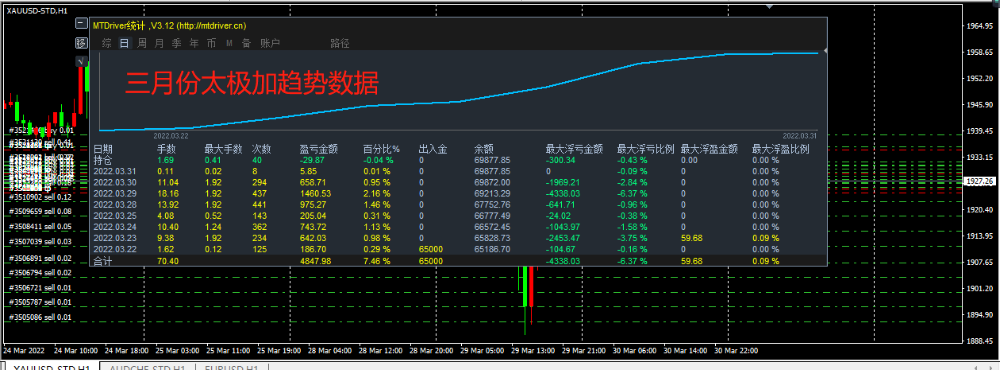Click the M tab in statistics panel
The height and width of the screenshot is (370, 1000).
(x=228, y=43)
